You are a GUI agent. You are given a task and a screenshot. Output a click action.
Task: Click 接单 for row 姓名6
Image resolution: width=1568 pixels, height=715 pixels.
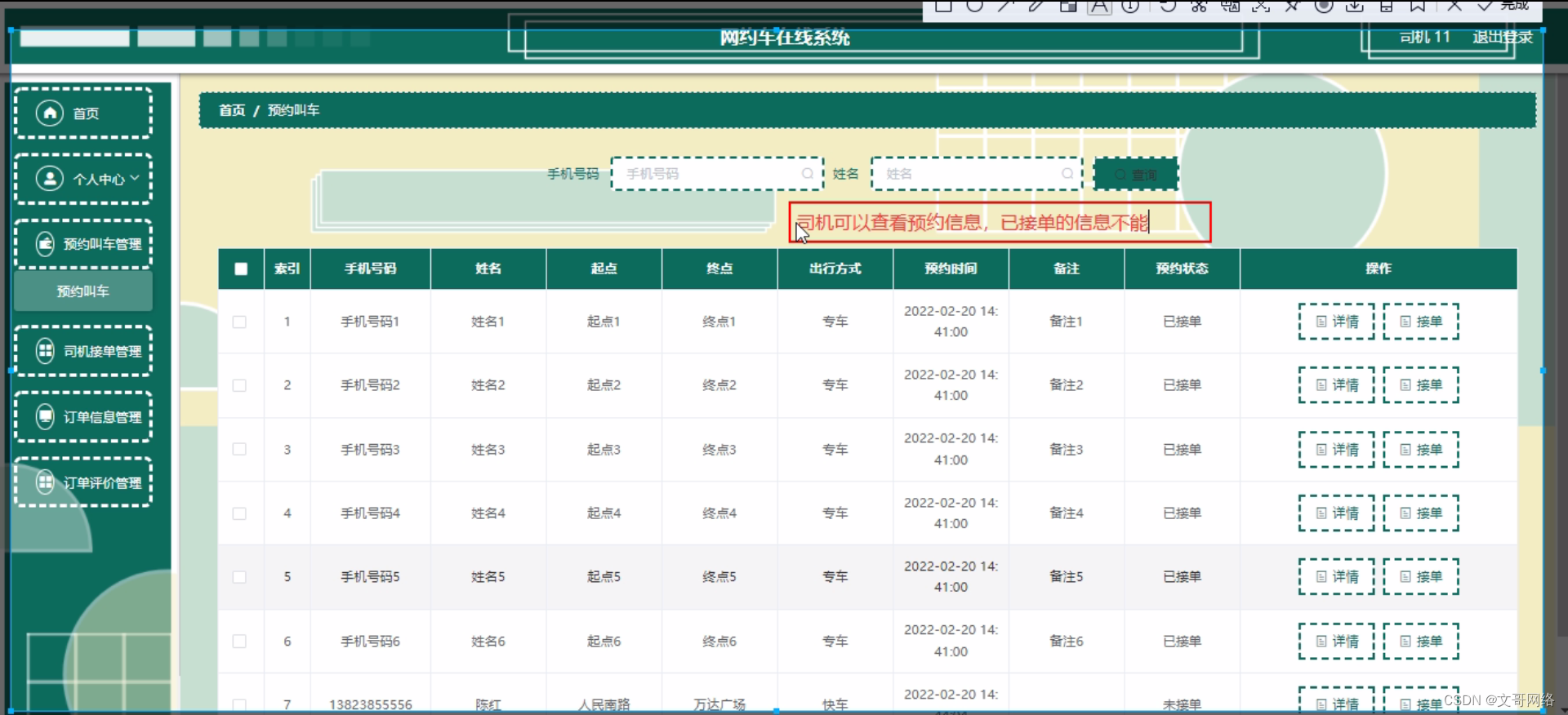coord(1421,642)
